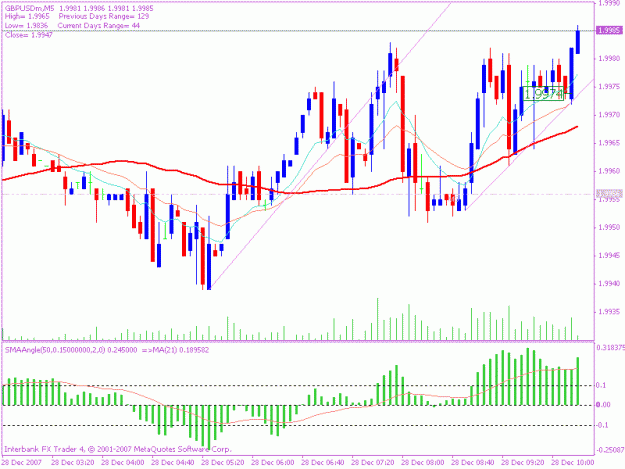Click the '28 Dec 06:00' time axis label

[x=273, y=463]
